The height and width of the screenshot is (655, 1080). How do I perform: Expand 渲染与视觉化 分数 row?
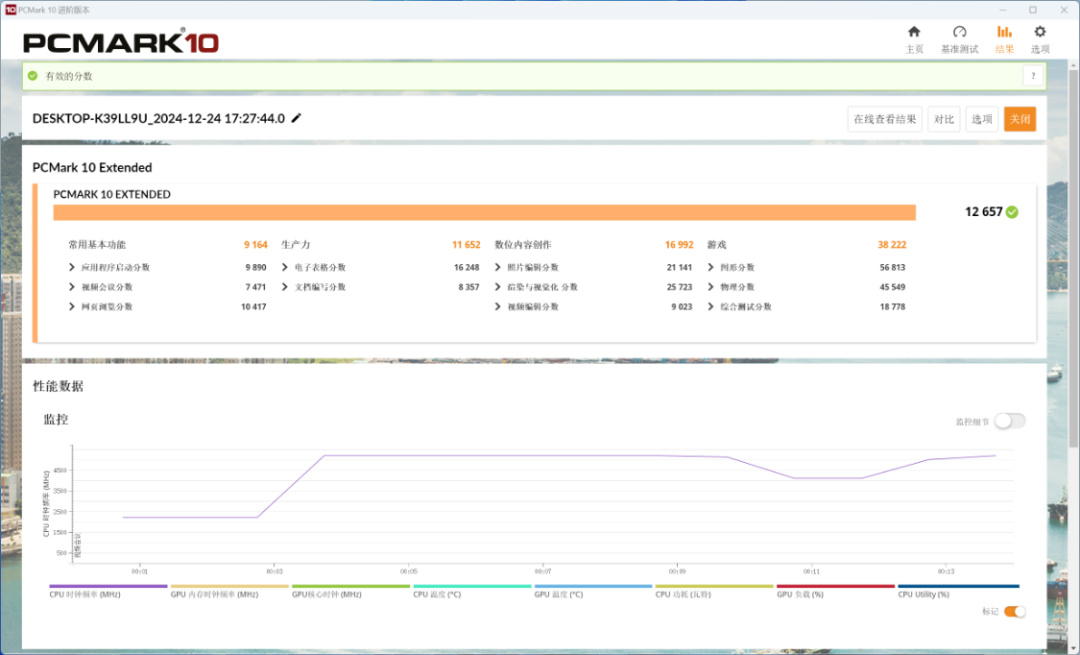tap(497, 287)
